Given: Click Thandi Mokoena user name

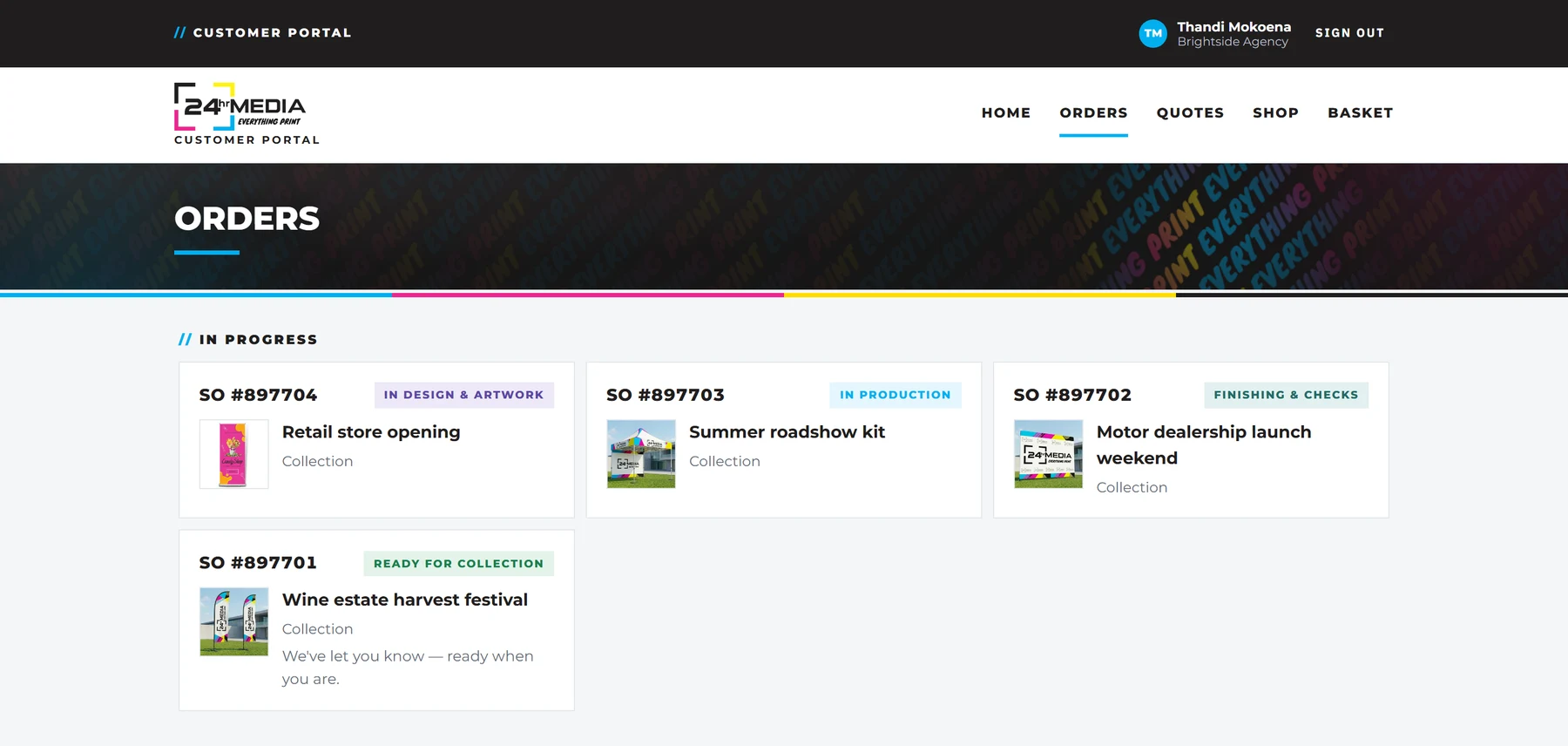Looking at the screenshot, I should click(1233, 27).
